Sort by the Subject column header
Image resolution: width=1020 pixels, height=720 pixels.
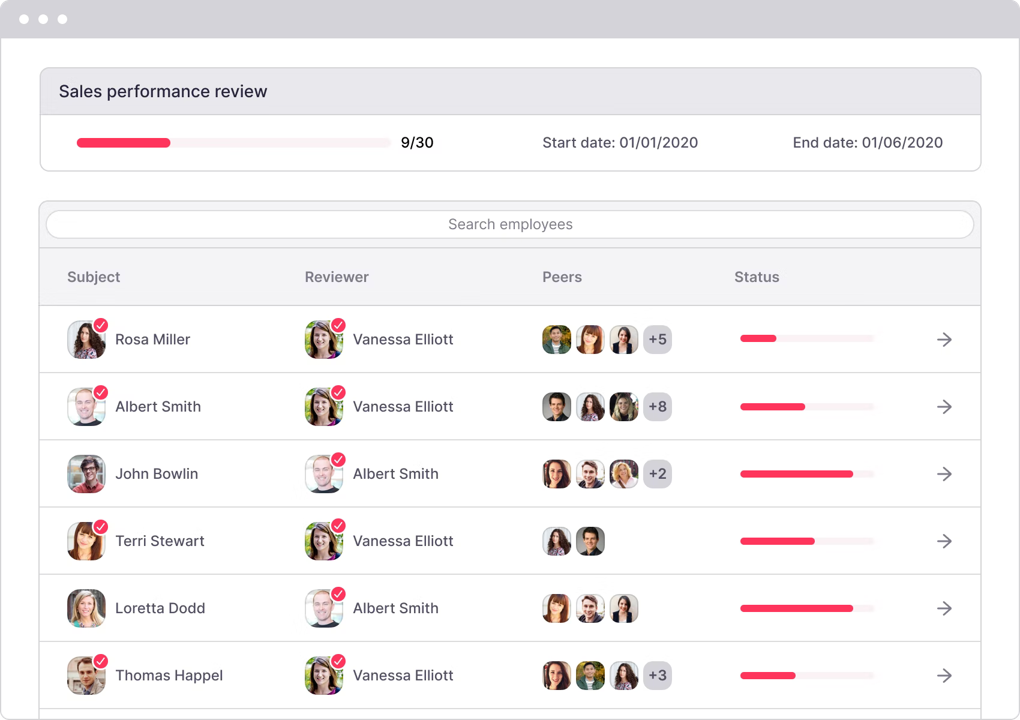[94, 277]
